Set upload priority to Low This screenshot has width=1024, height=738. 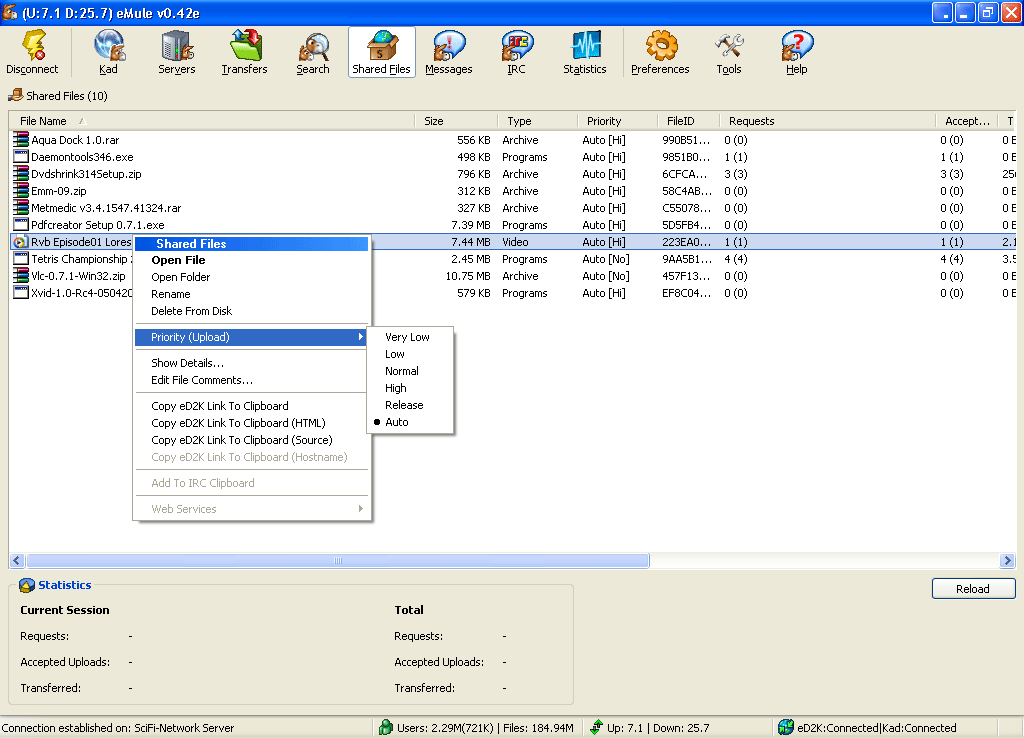click(x=410, y=354)
